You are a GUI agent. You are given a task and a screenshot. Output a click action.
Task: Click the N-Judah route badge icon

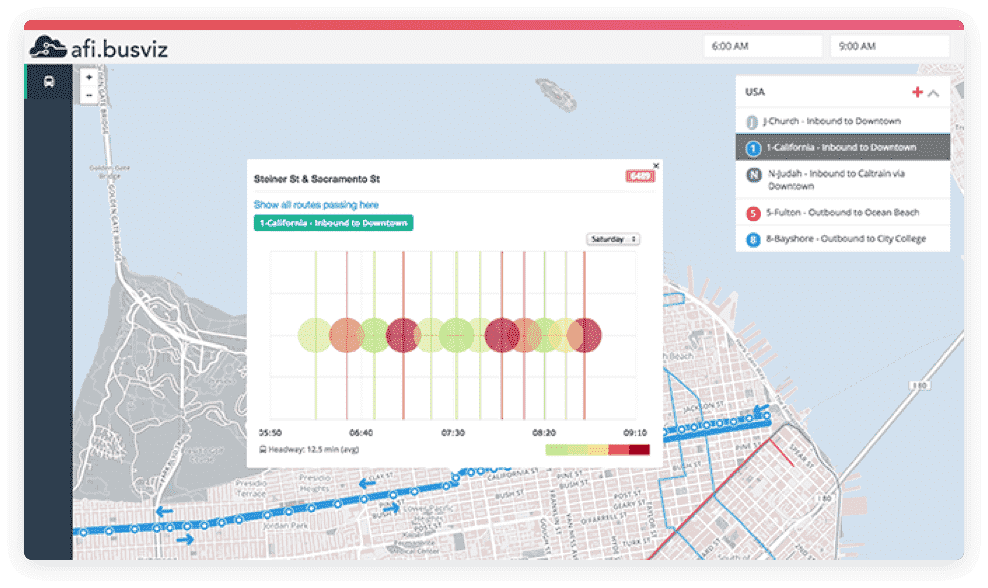tap(753, 175)
